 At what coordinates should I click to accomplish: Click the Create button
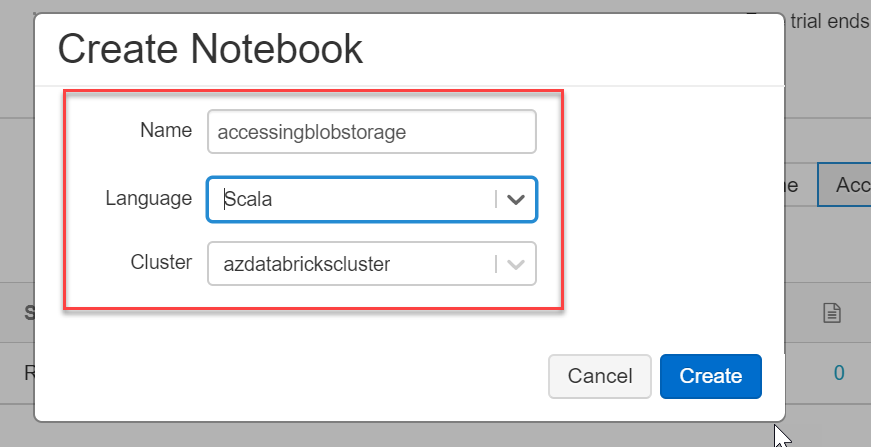click(x=710, y=376)
